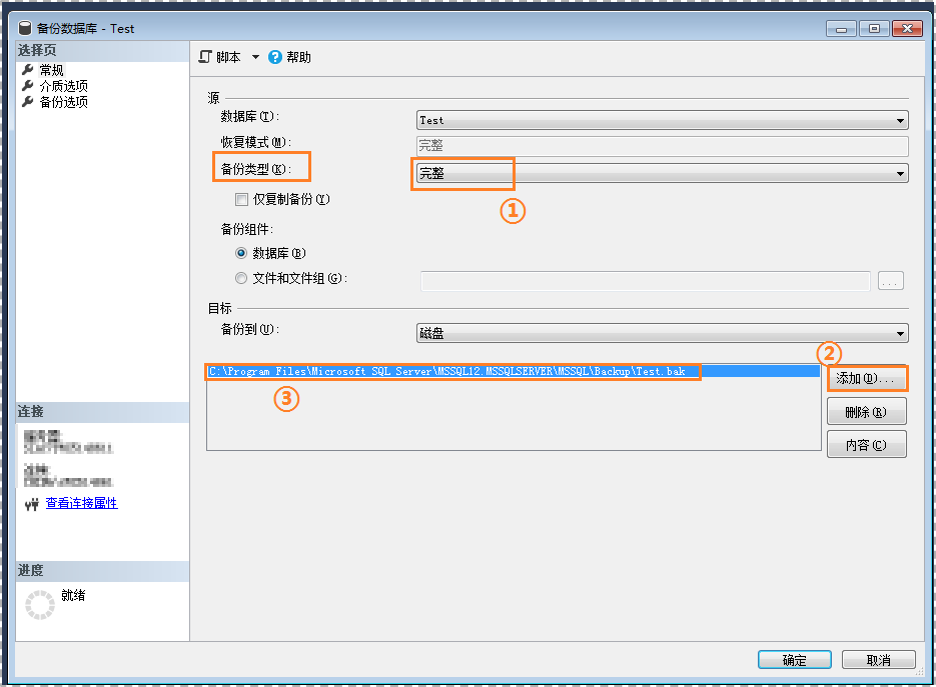This screenshot has height=687, width=936.
Task: Open the 备份到 dropdown showing 磁盘
Action: point(662,333)
